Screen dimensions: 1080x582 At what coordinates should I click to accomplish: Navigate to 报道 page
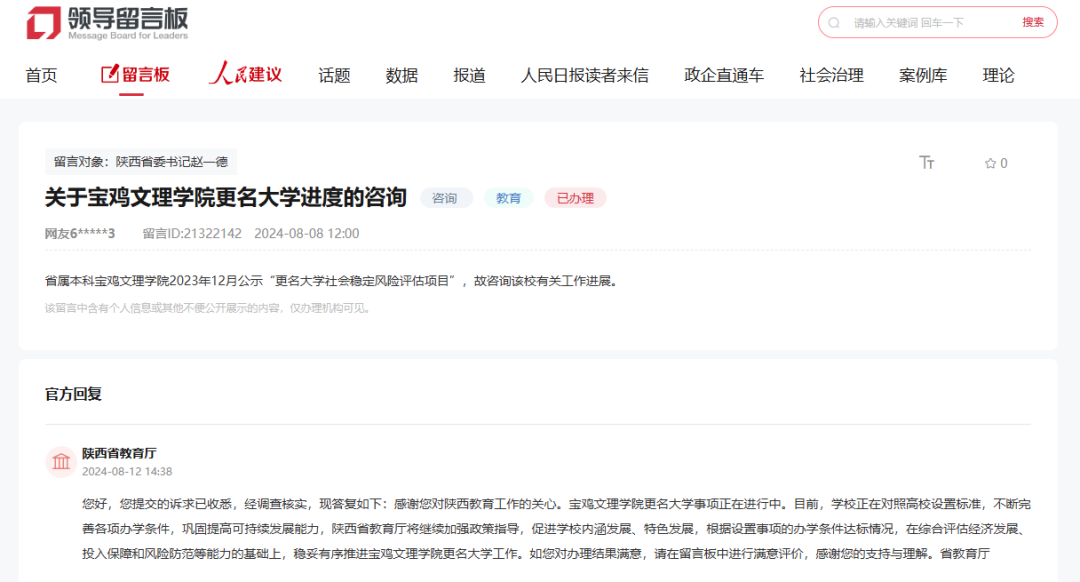[x=469, y=75]
